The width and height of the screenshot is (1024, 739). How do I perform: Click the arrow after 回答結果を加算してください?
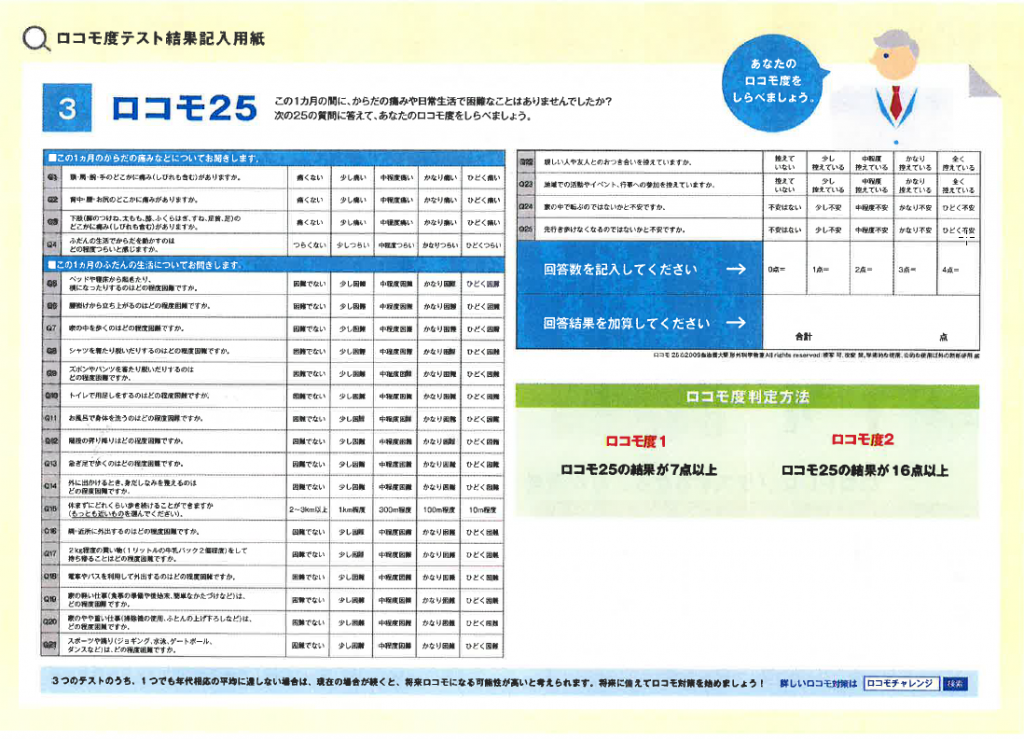click(x=736, y=322)
